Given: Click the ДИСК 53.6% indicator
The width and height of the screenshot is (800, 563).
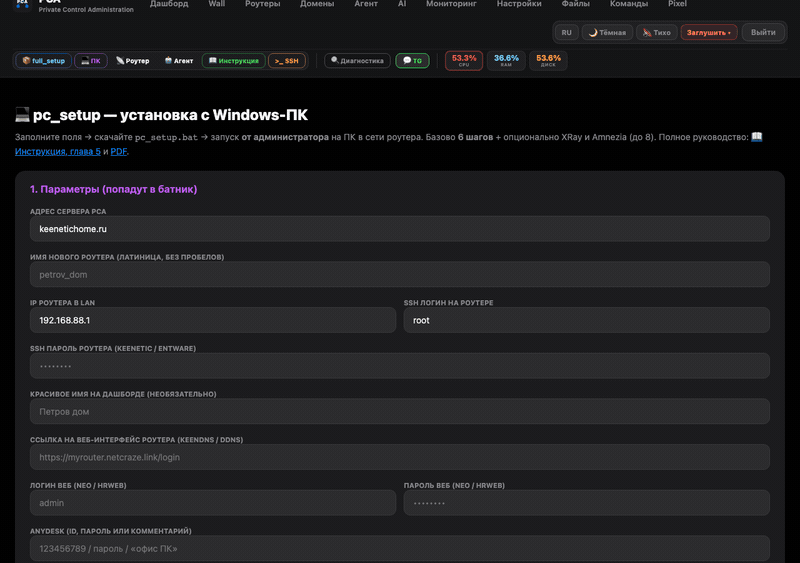Looking at the screenshot, I should coord(548,60).
